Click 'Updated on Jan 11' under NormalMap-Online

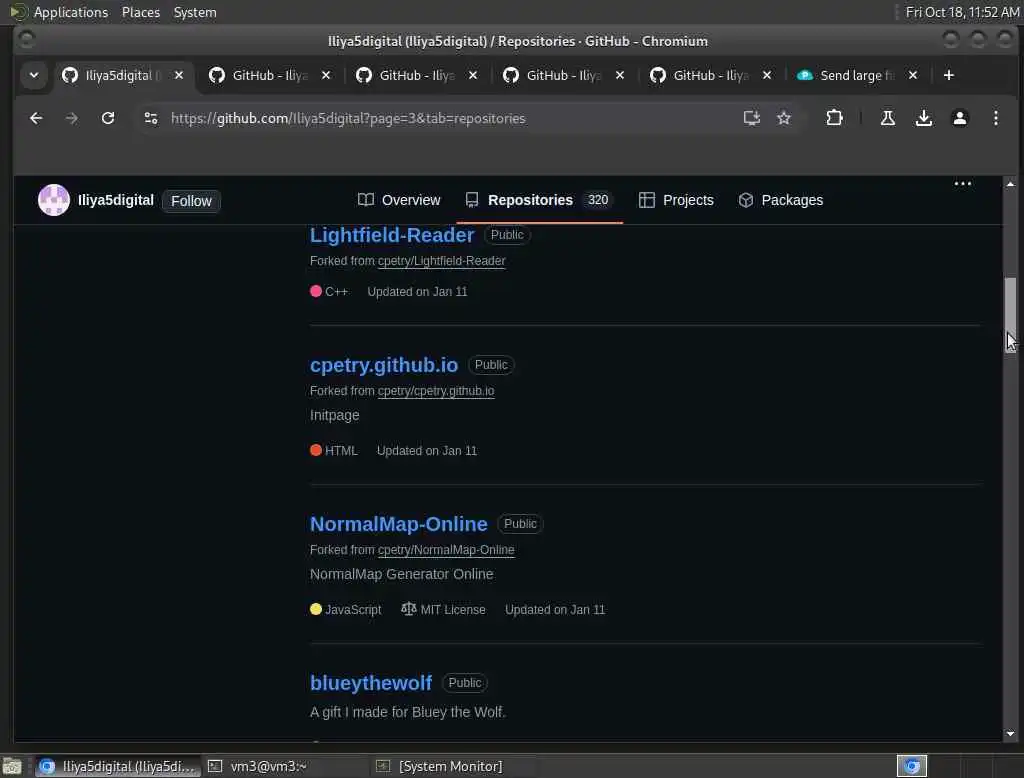coord(555,609)
